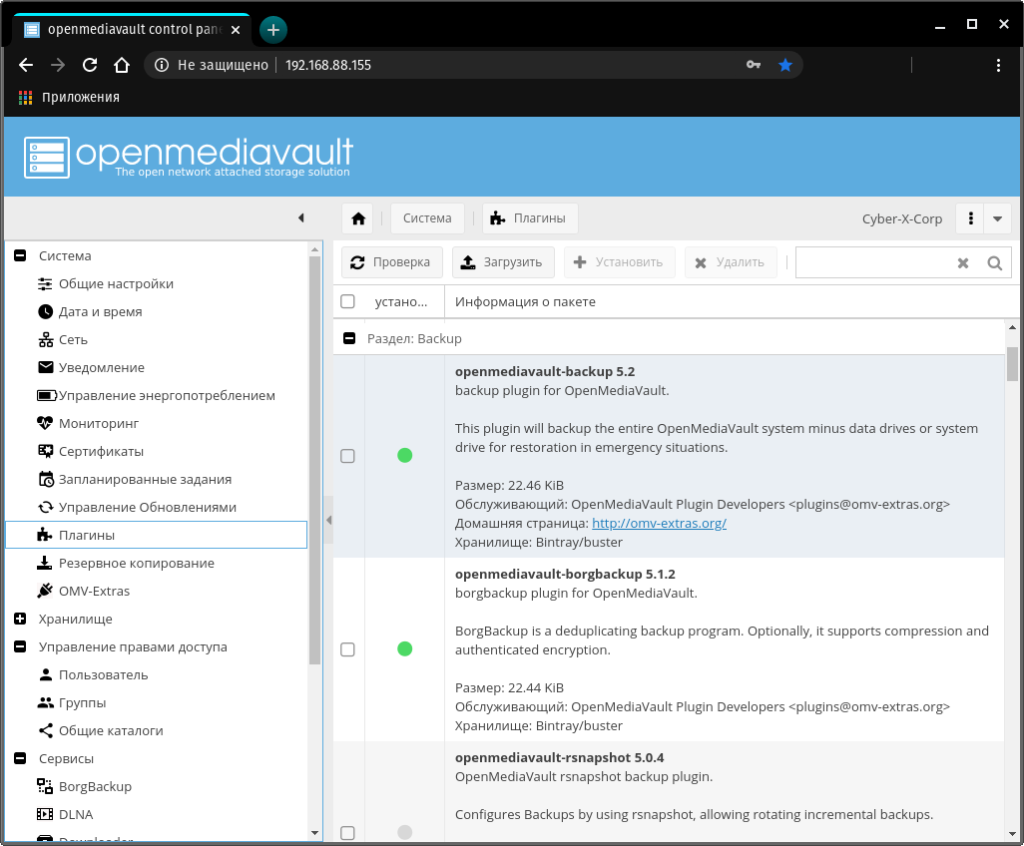
Task: Open Monitoring in the sidebar
Action: (98, 424)
